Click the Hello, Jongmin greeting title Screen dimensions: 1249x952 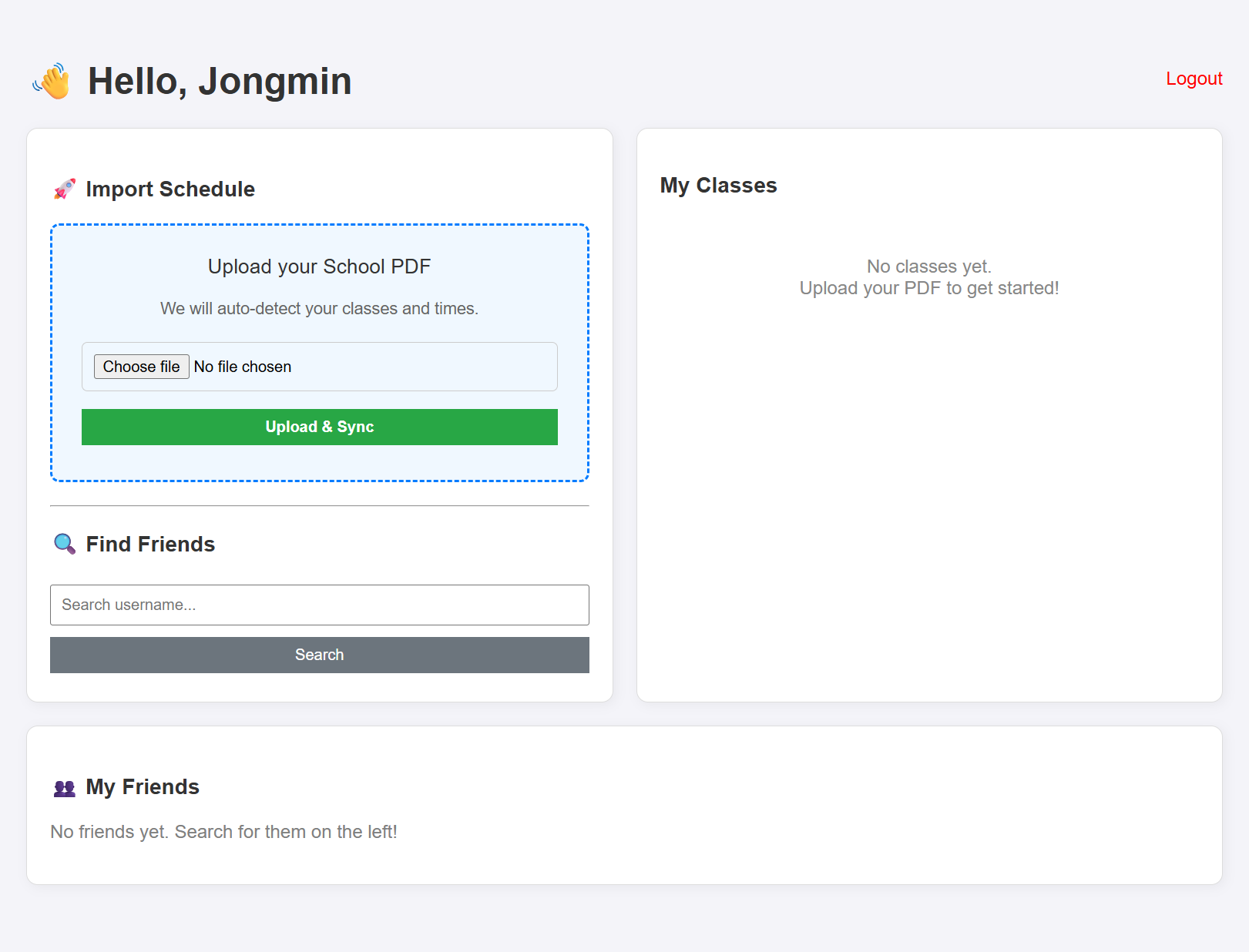[x=220, y=81]
